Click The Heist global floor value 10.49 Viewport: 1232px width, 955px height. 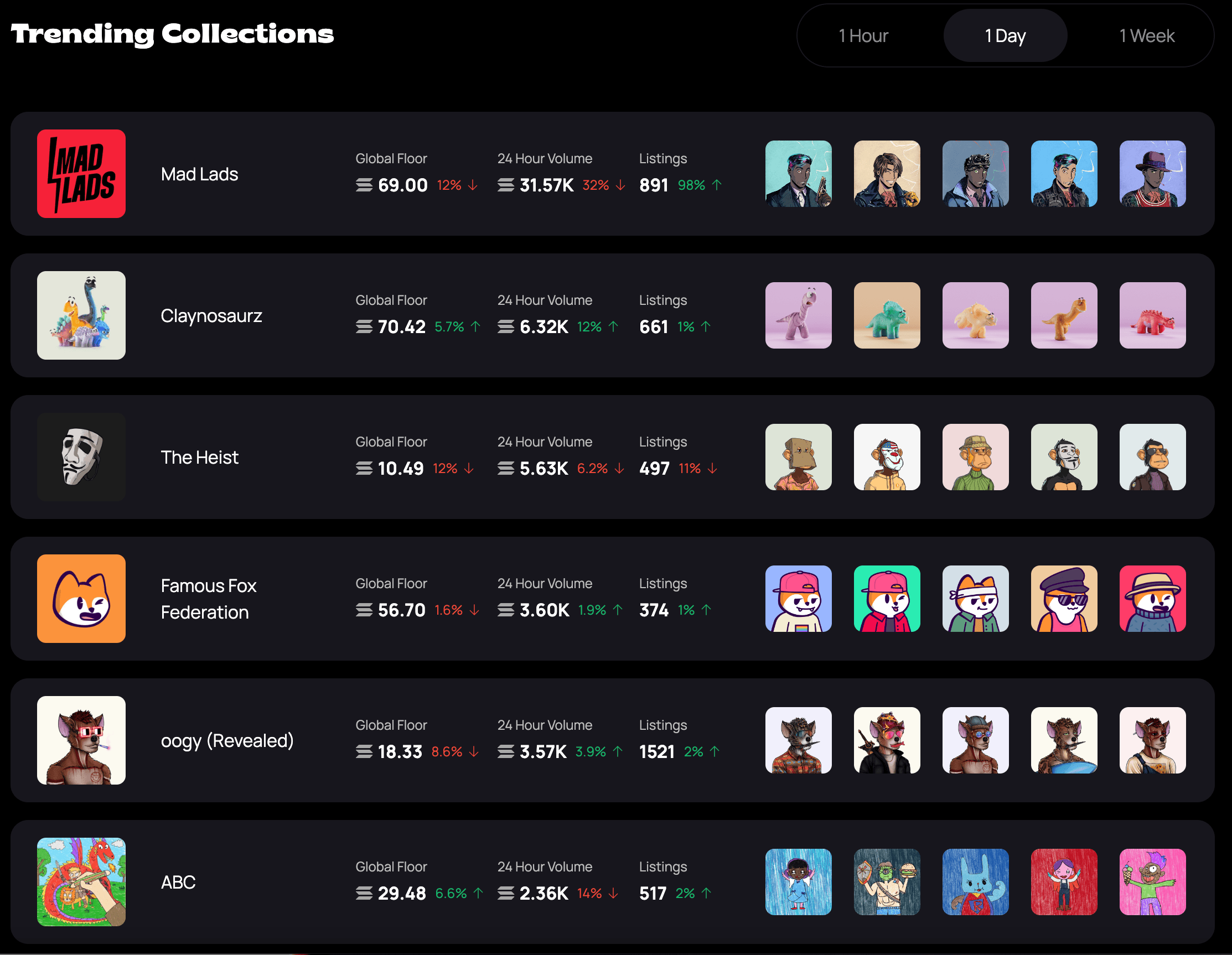point(401,468)
